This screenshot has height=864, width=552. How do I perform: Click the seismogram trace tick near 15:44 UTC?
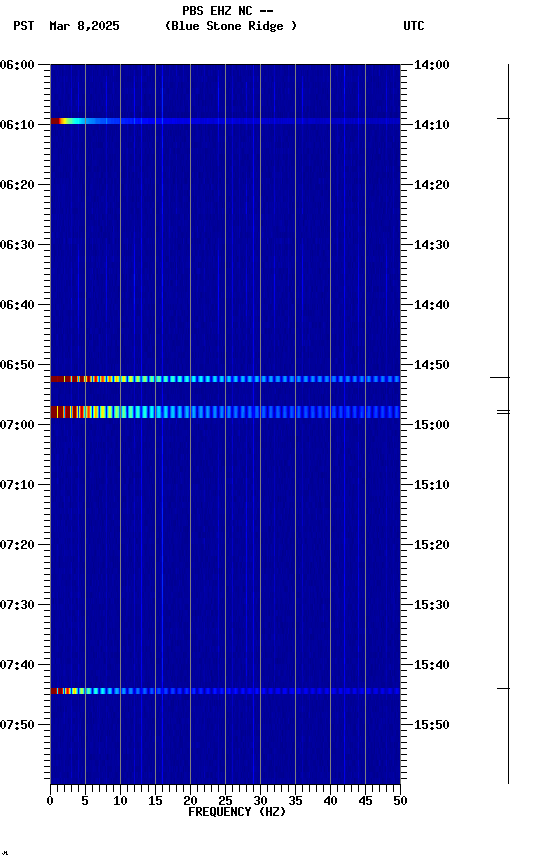503,689
